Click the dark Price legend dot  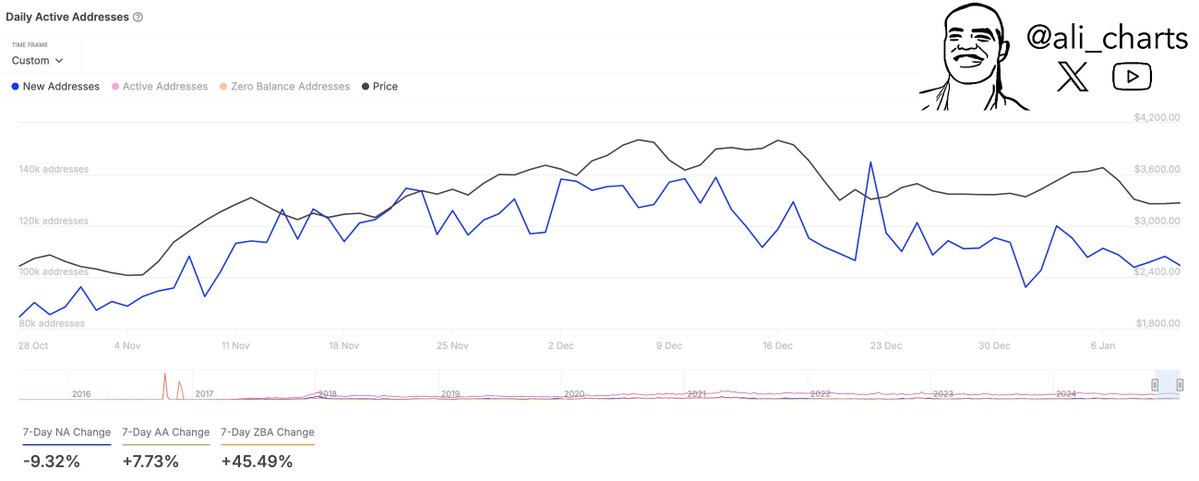(365, 87)
